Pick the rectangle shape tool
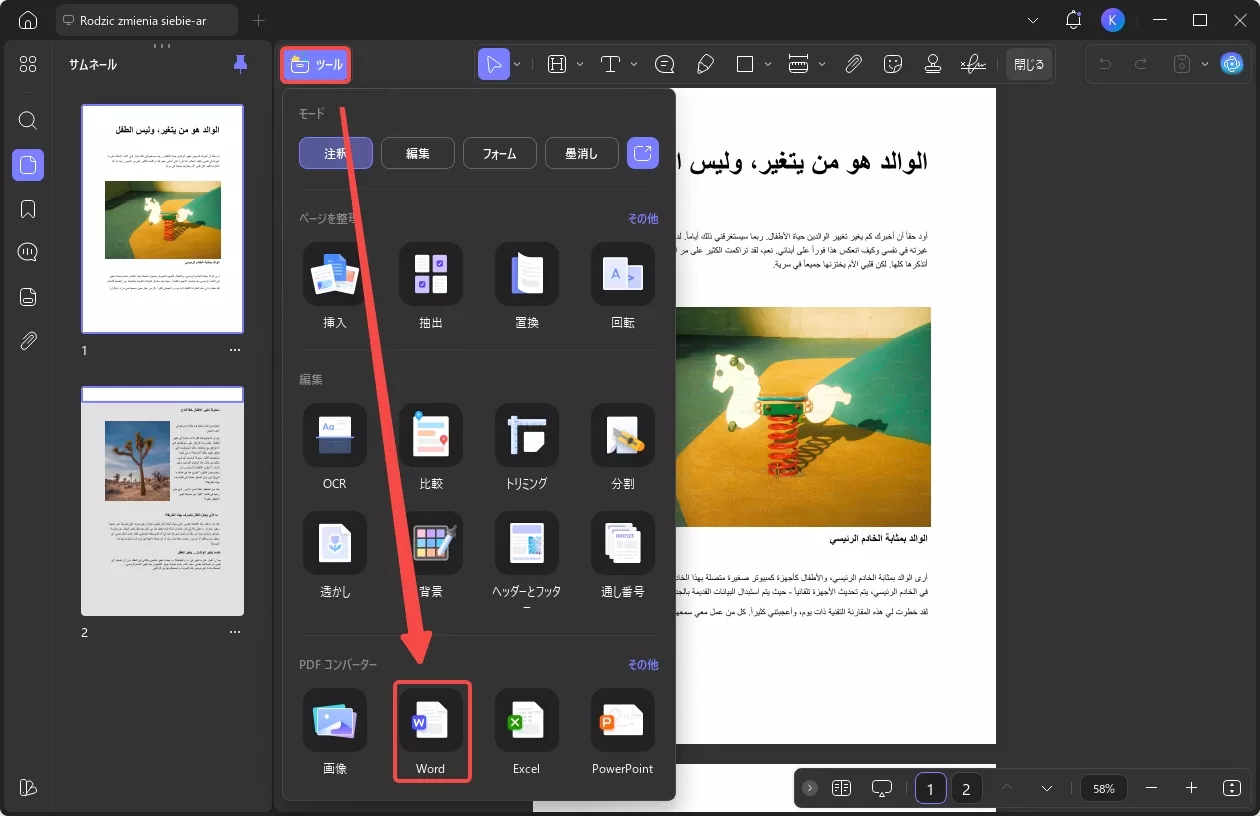Screen dimensions: 1260x816 (745, 63)
